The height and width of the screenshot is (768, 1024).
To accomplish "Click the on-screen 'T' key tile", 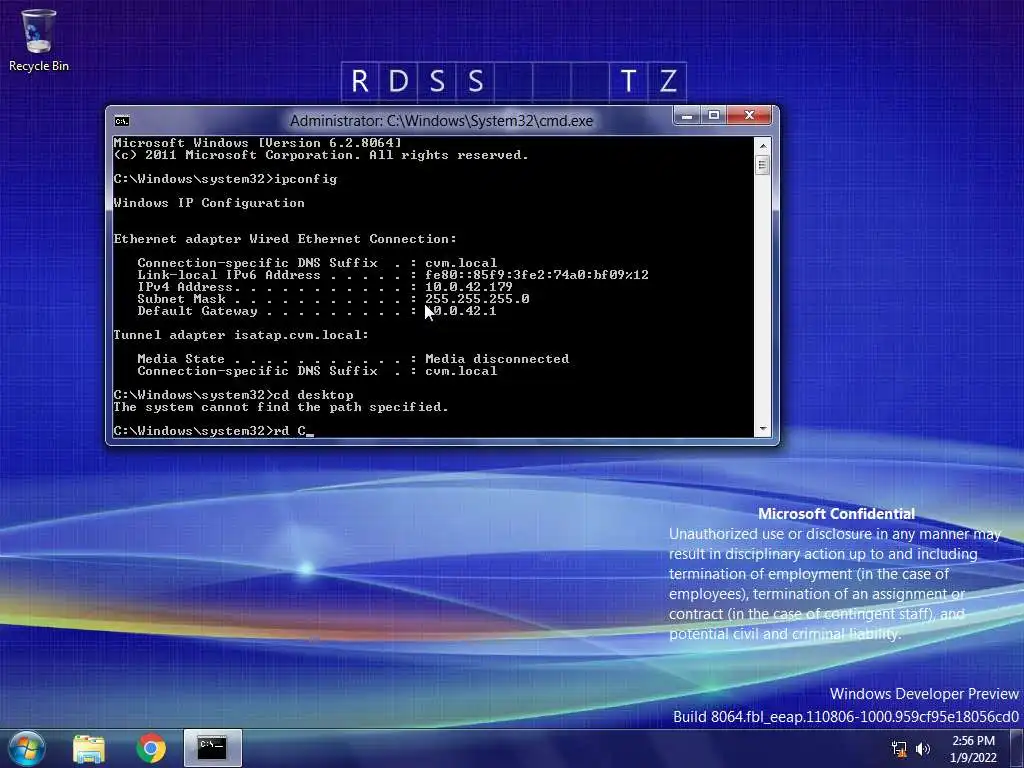I will (x=628, y=82).
